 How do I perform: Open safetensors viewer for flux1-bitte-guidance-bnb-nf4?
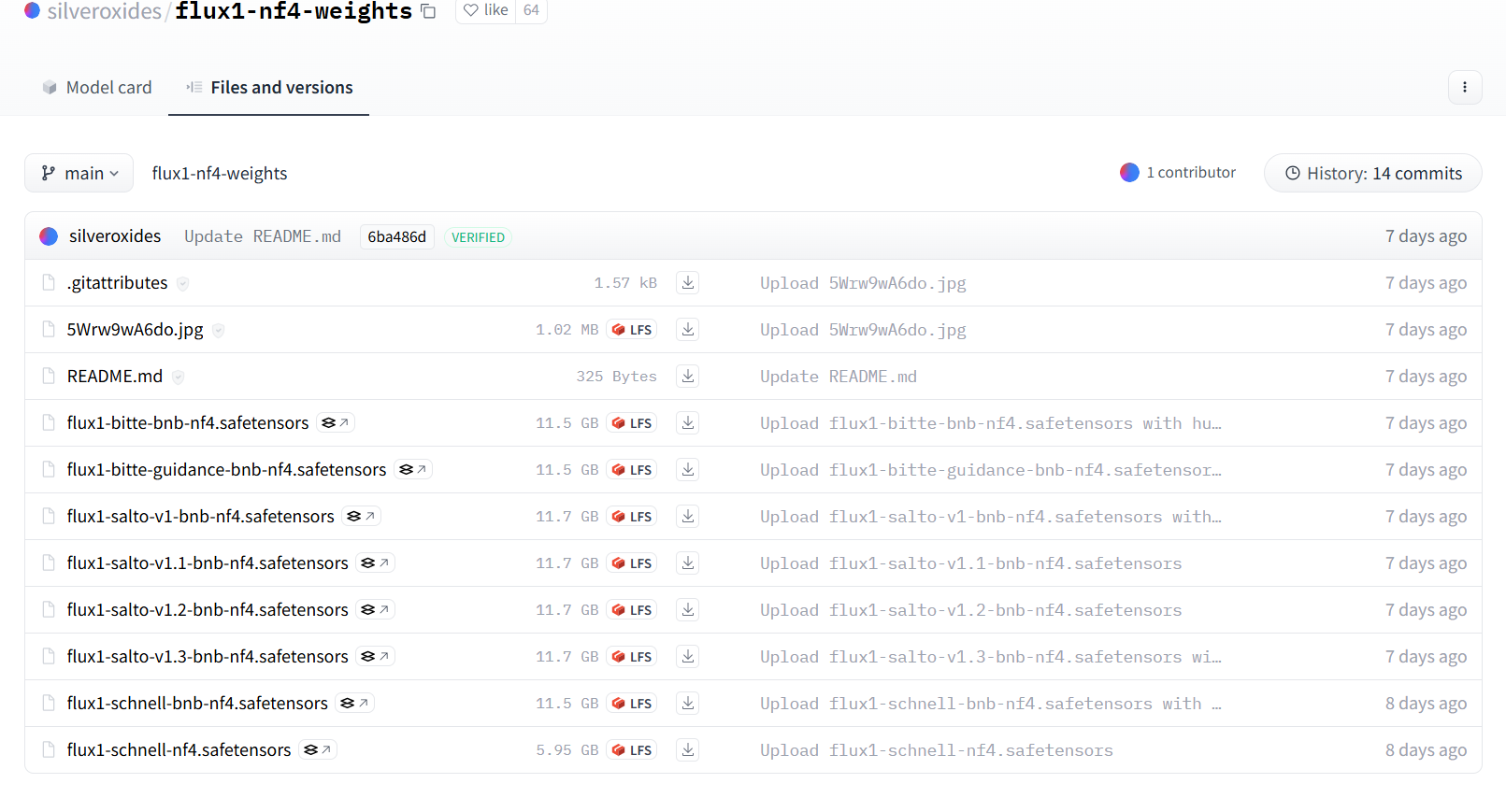click(x=413, y=470)
